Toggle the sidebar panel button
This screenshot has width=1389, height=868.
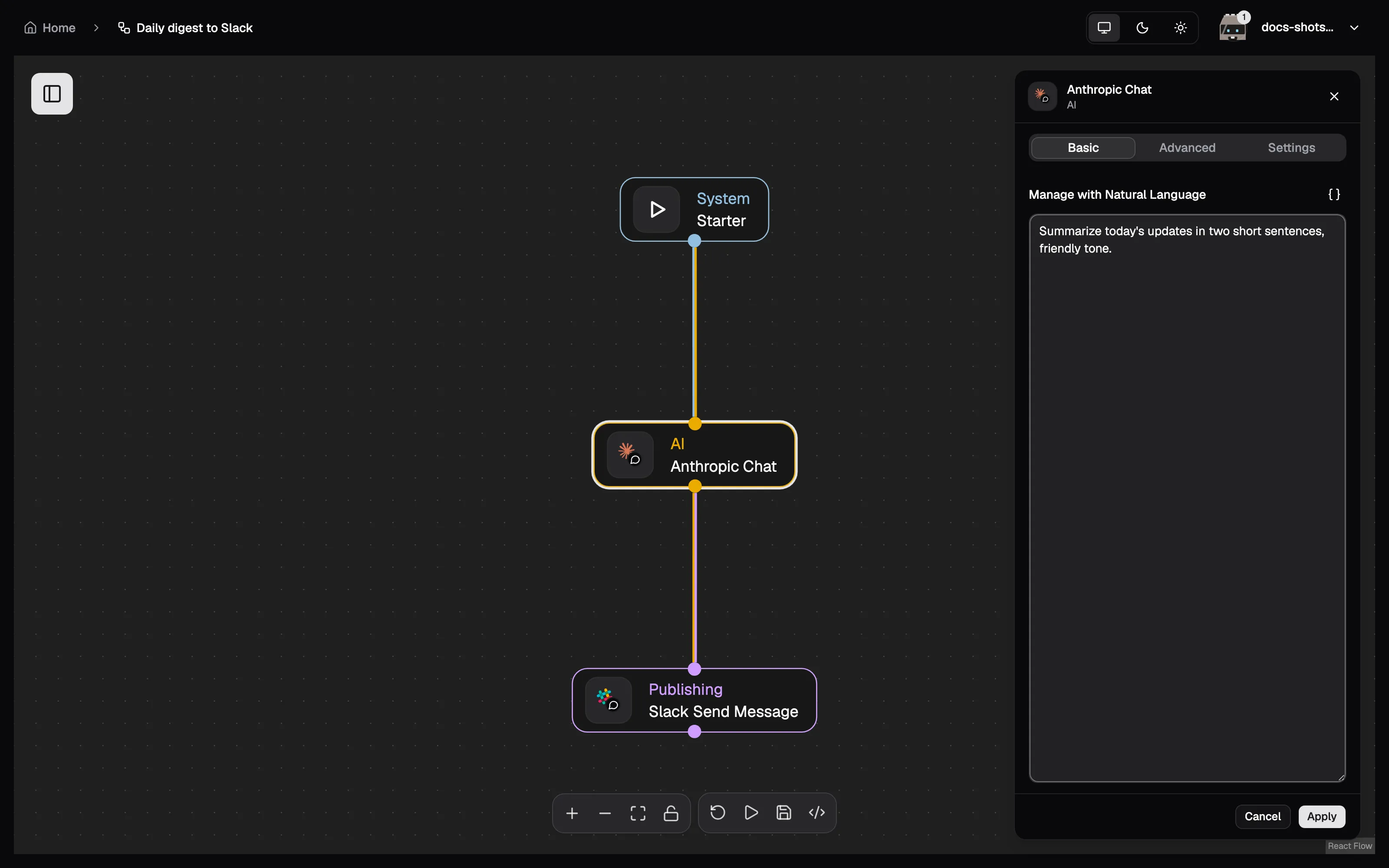[x=52, y=94]
